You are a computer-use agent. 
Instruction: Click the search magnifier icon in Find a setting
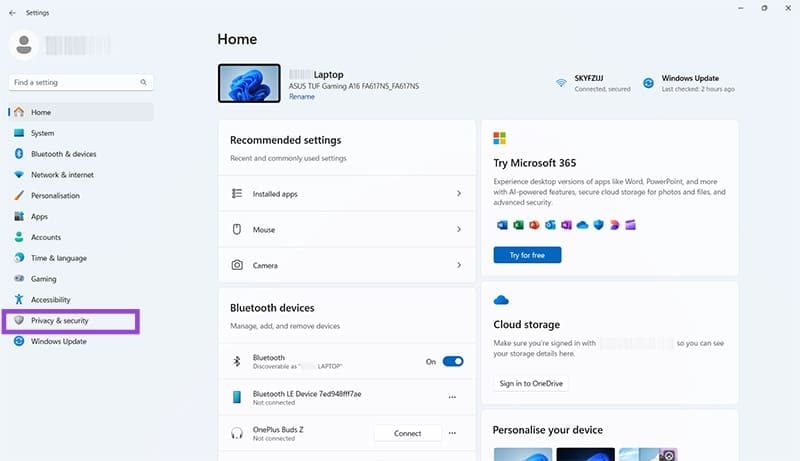click(144, 82)
